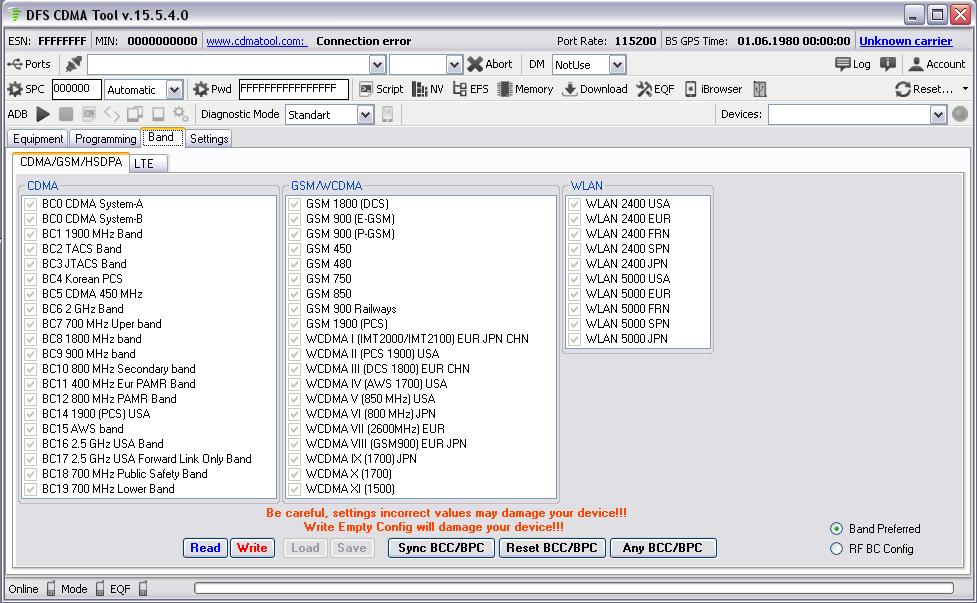Toggle WLAN 2400 USA checkbox
This screenshot has width=977, height=603.
574,204
